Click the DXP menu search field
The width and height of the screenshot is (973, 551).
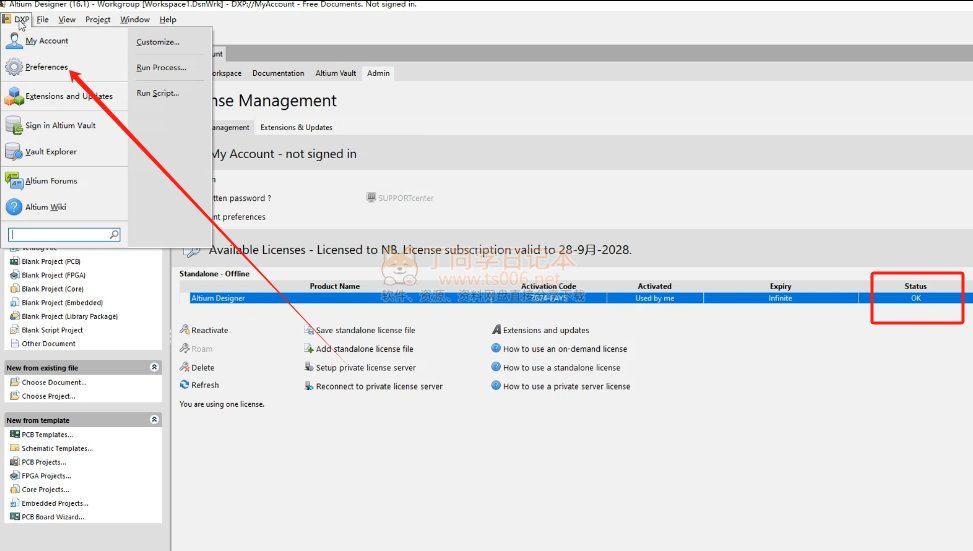click(x=58, y=234)
